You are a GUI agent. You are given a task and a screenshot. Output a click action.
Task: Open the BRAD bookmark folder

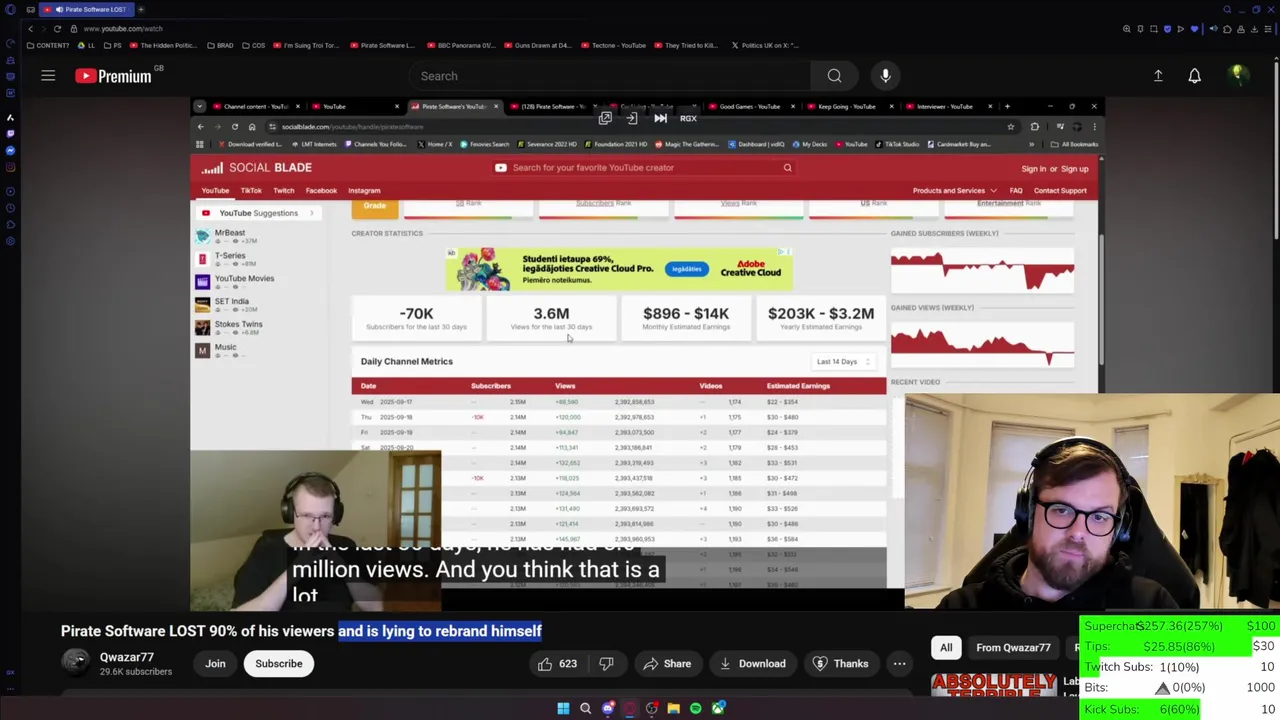pos(220,45)
